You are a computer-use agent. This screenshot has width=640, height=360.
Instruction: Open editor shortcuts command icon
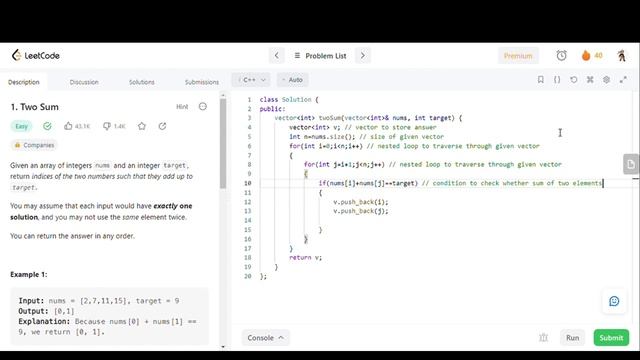coord(590,80)
